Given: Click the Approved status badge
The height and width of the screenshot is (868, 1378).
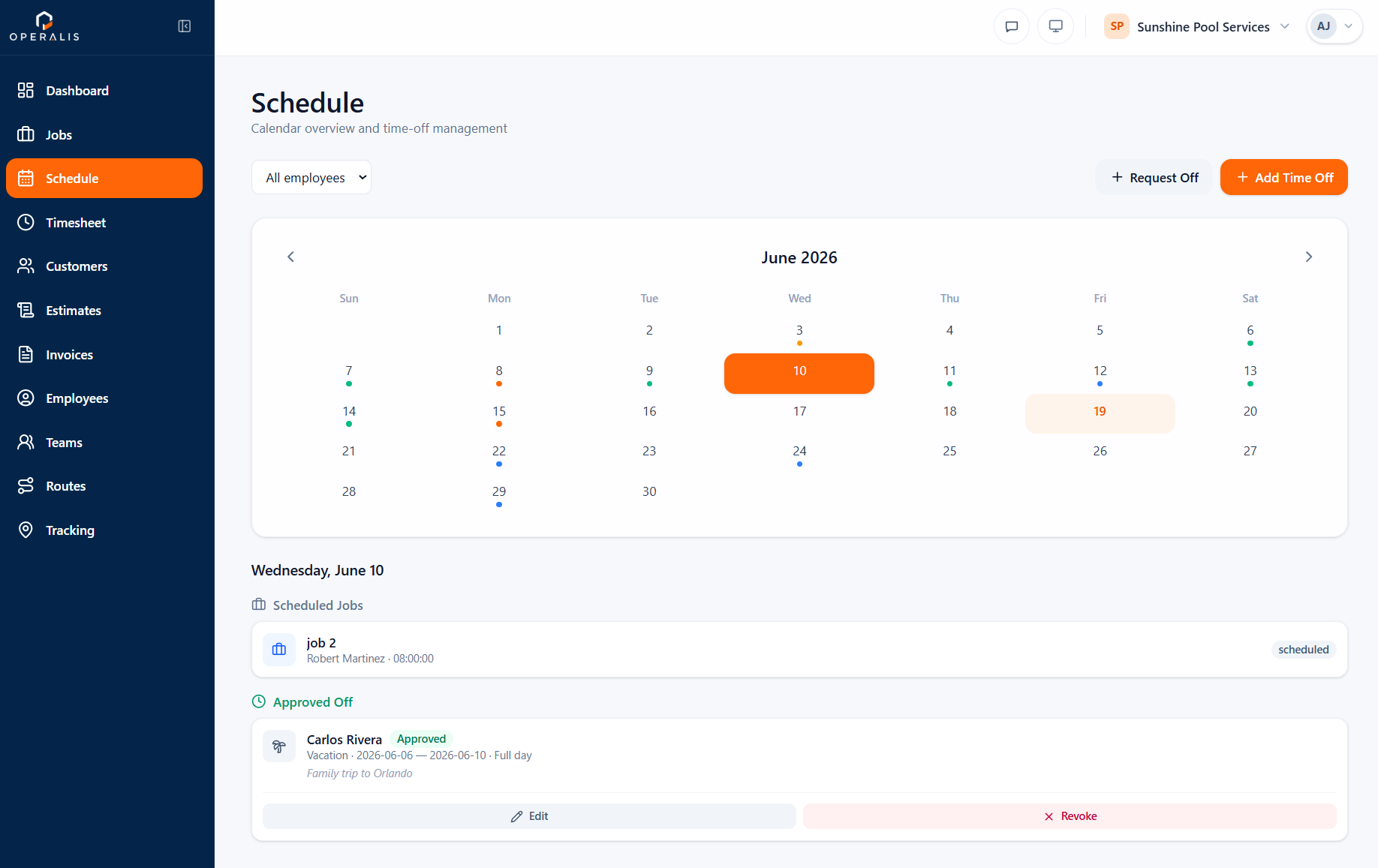Looking at the screenshot, I should coord(421,739).
